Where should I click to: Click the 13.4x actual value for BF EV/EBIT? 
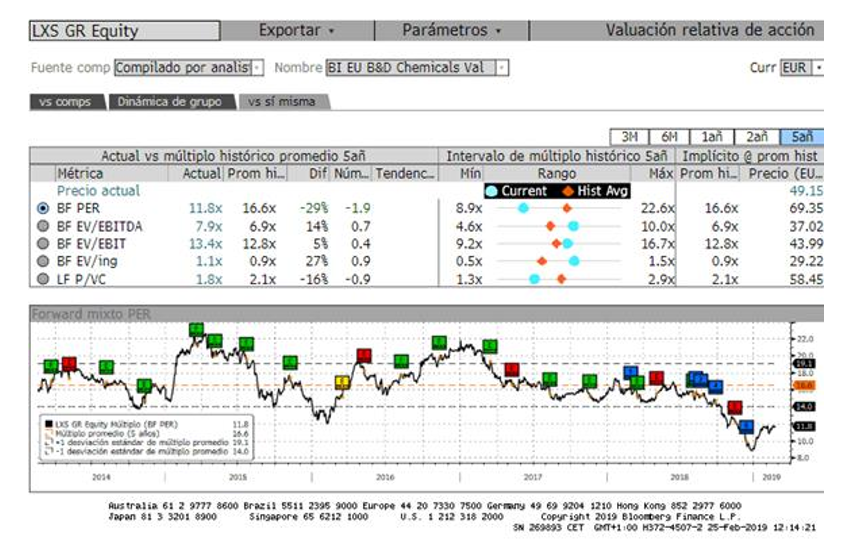pos(205,243)
